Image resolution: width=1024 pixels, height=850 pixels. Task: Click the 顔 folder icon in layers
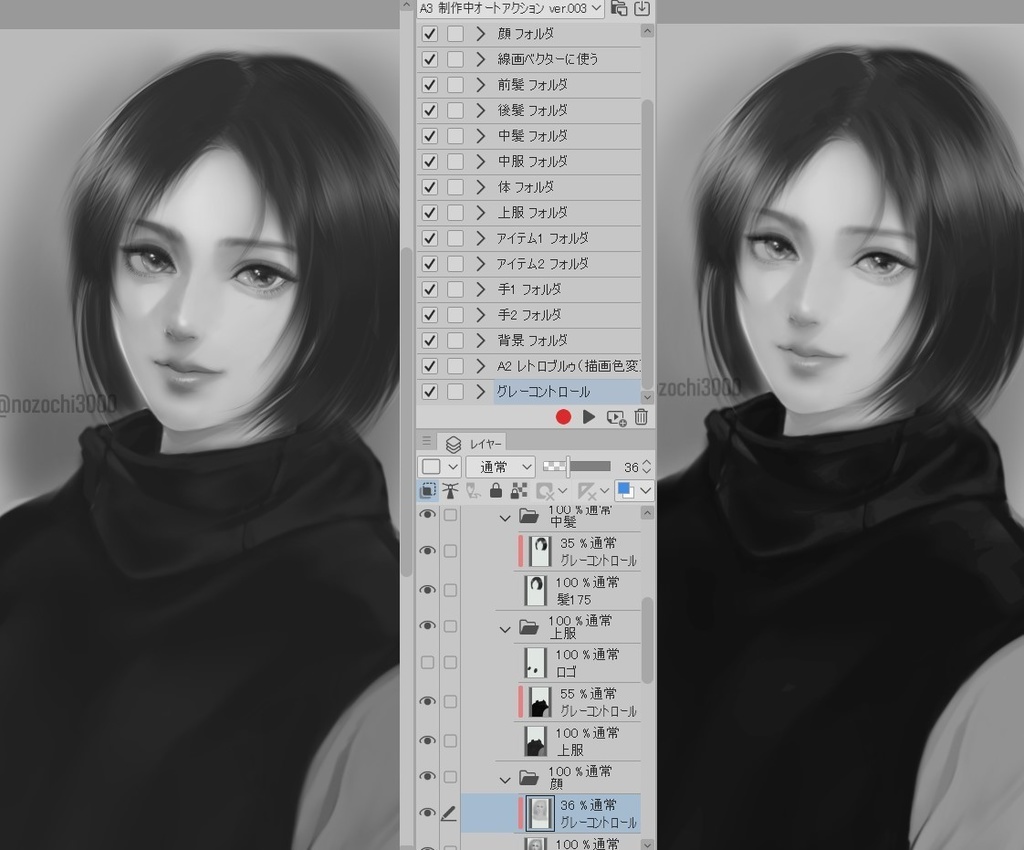click(529, 778)
